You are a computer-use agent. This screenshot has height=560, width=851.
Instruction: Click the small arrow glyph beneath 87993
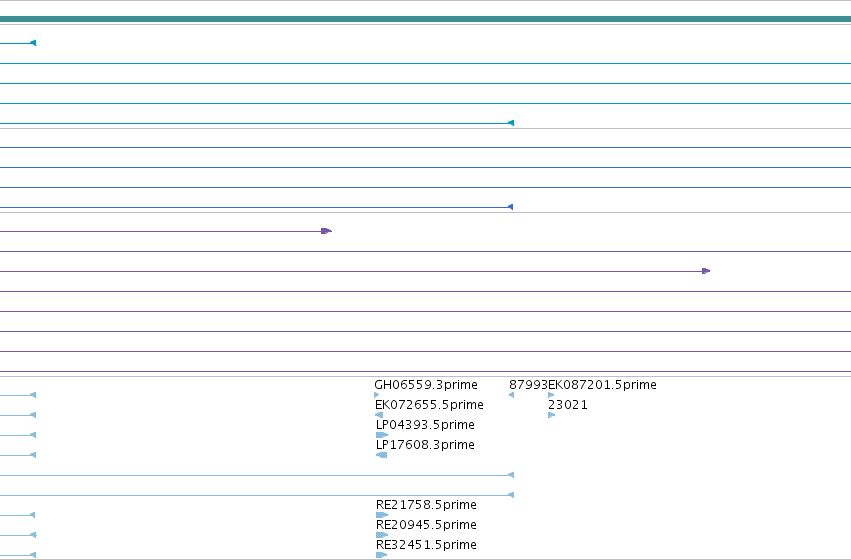[x=511, y=395]
